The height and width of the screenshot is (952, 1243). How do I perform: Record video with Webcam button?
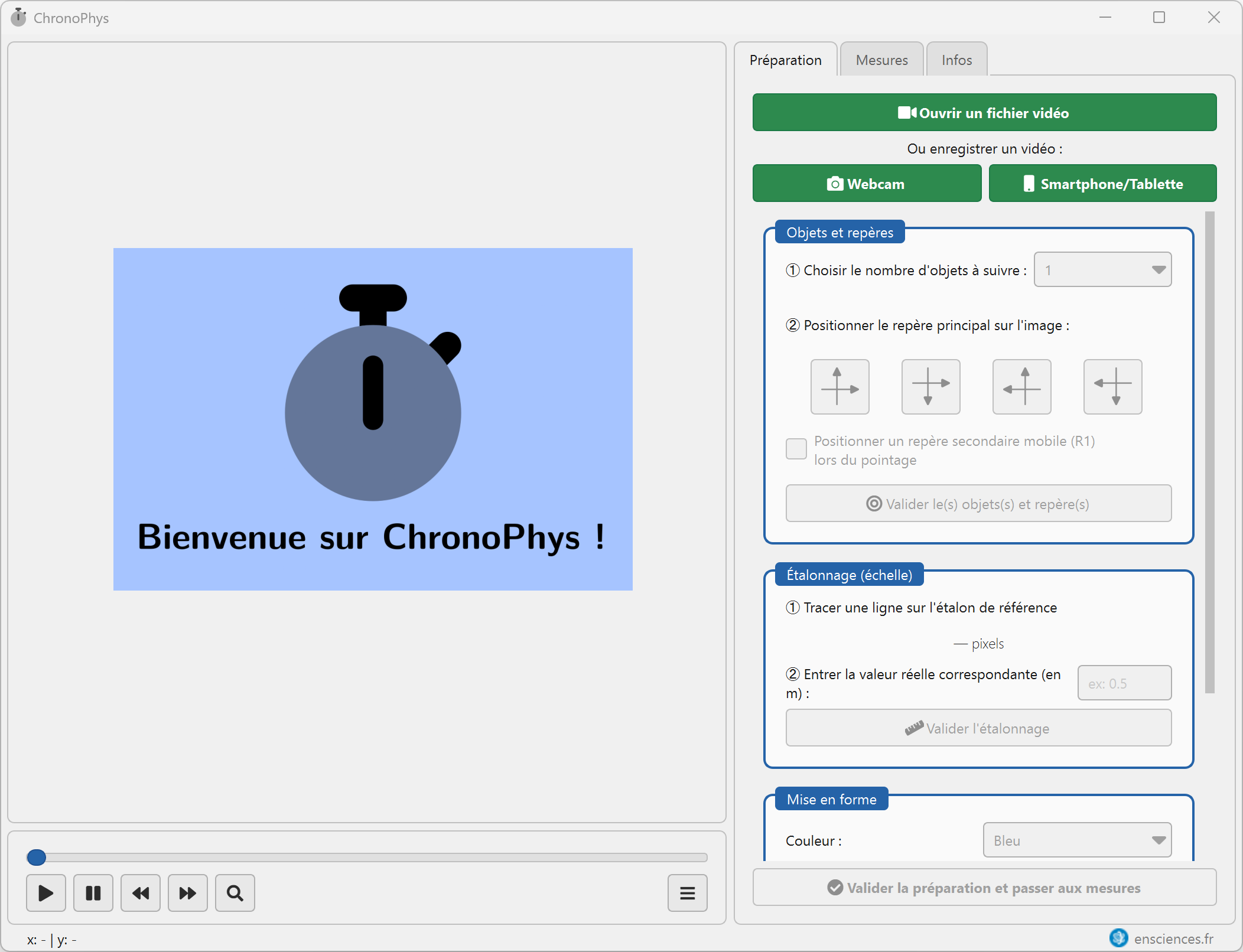(x=866, y=184)
